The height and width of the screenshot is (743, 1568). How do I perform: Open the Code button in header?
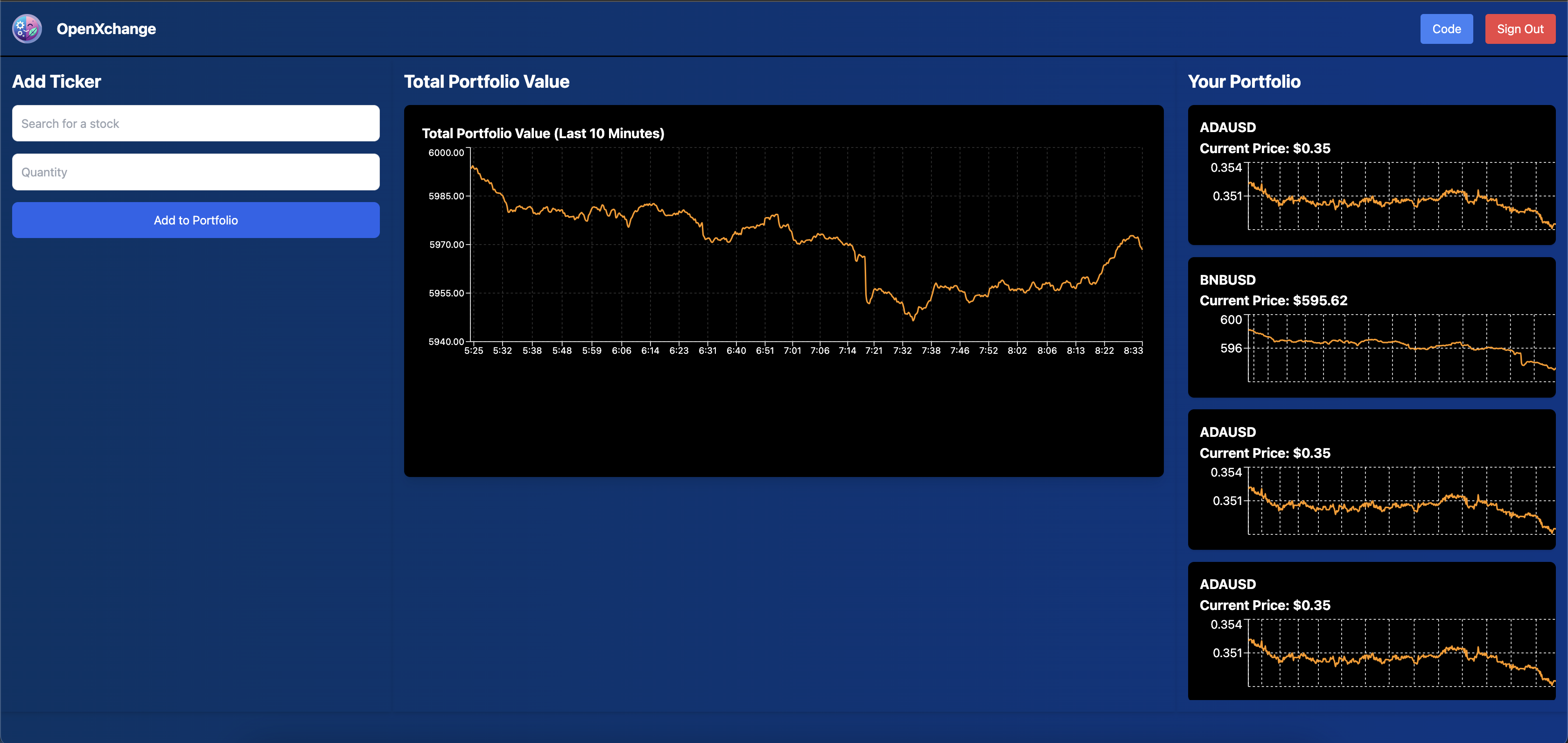point(1446,28)
